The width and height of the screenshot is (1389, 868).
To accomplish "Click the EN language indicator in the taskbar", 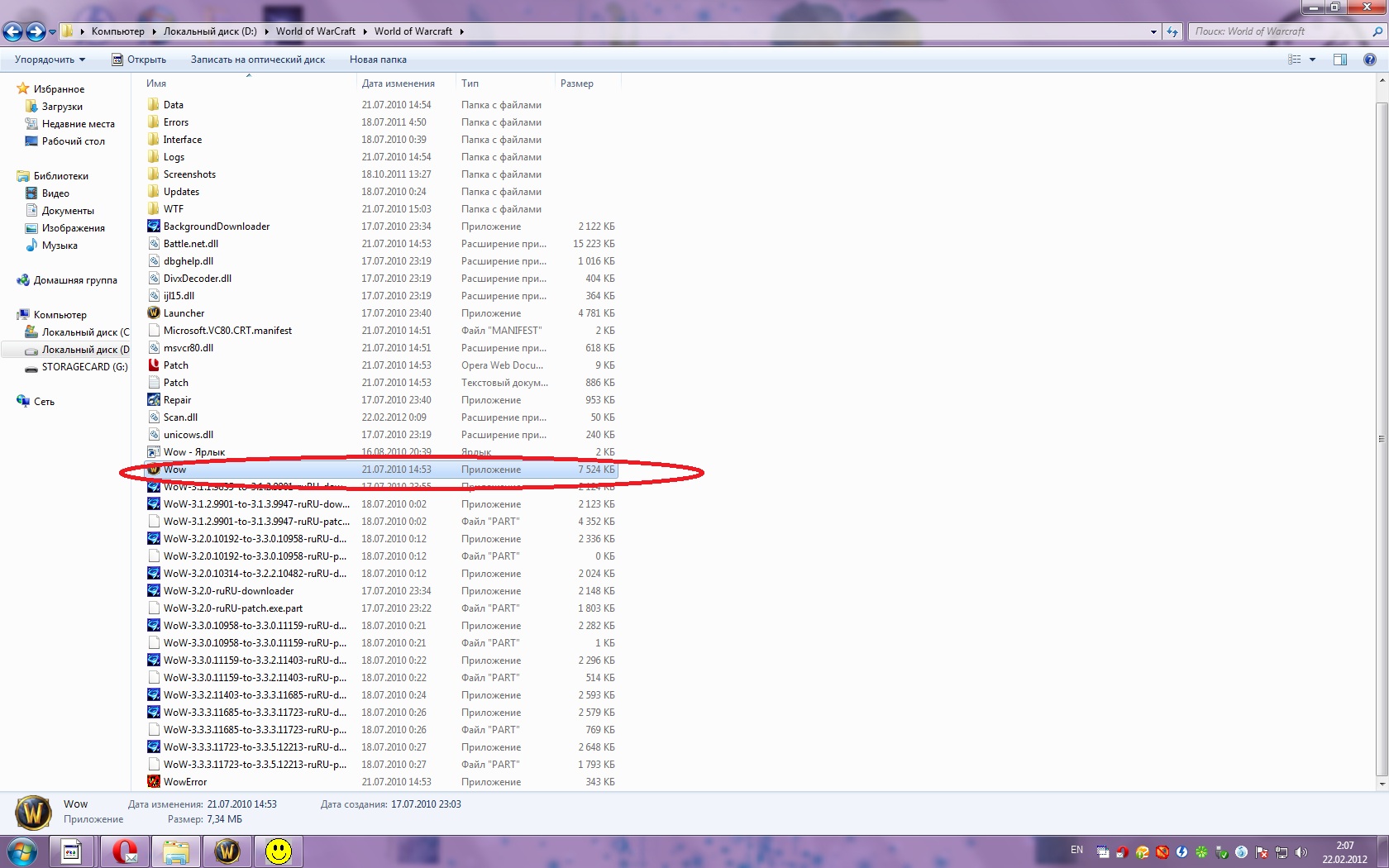I will [1076, 850].
